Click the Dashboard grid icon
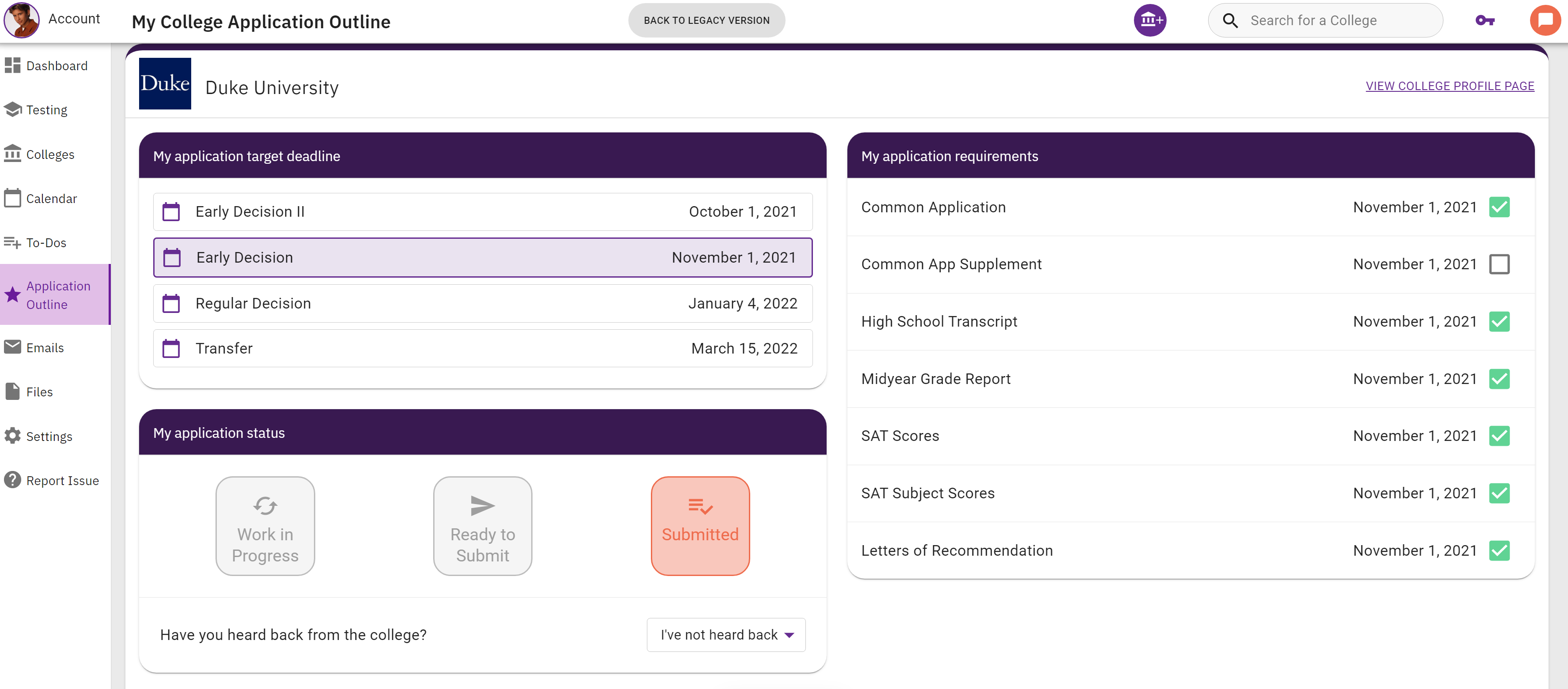 coord(12,65)
